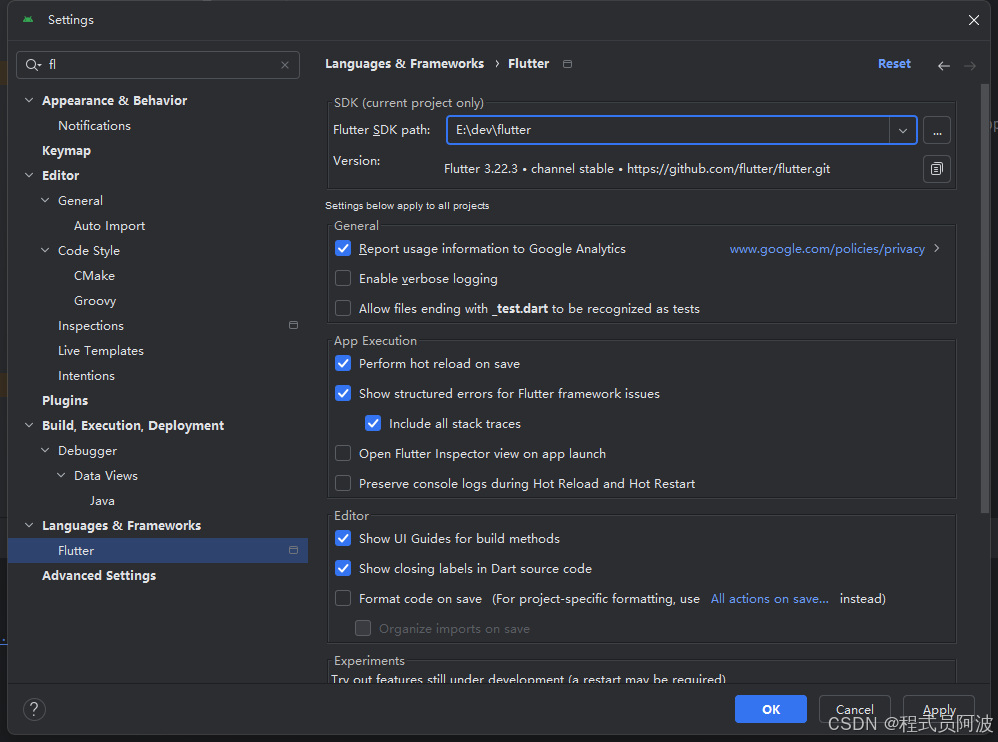Copy Flutter version info to clipboard
The height and width of the screenshot is (742, 998).
tap(936, 169)
